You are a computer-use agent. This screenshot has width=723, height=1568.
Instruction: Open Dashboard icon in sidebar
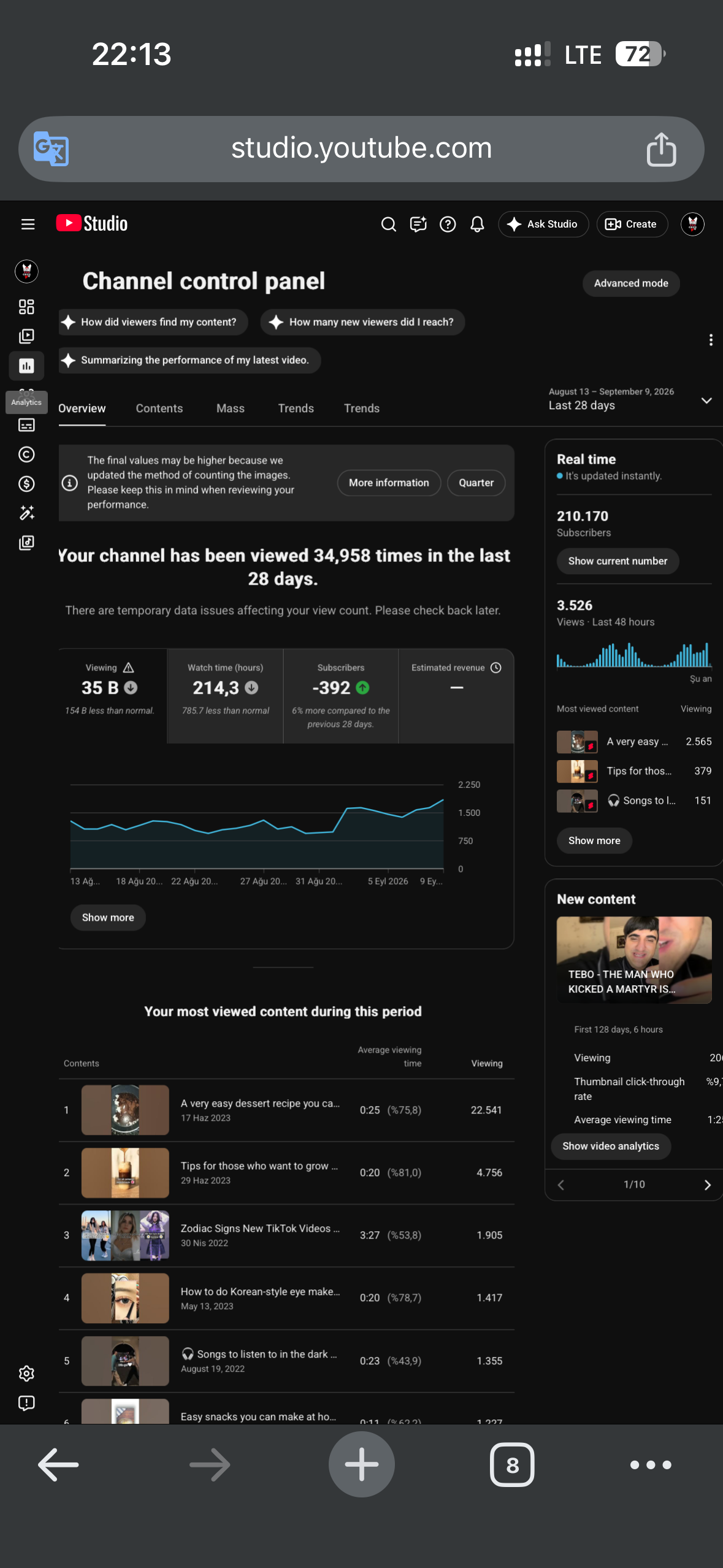pos(26,307)
